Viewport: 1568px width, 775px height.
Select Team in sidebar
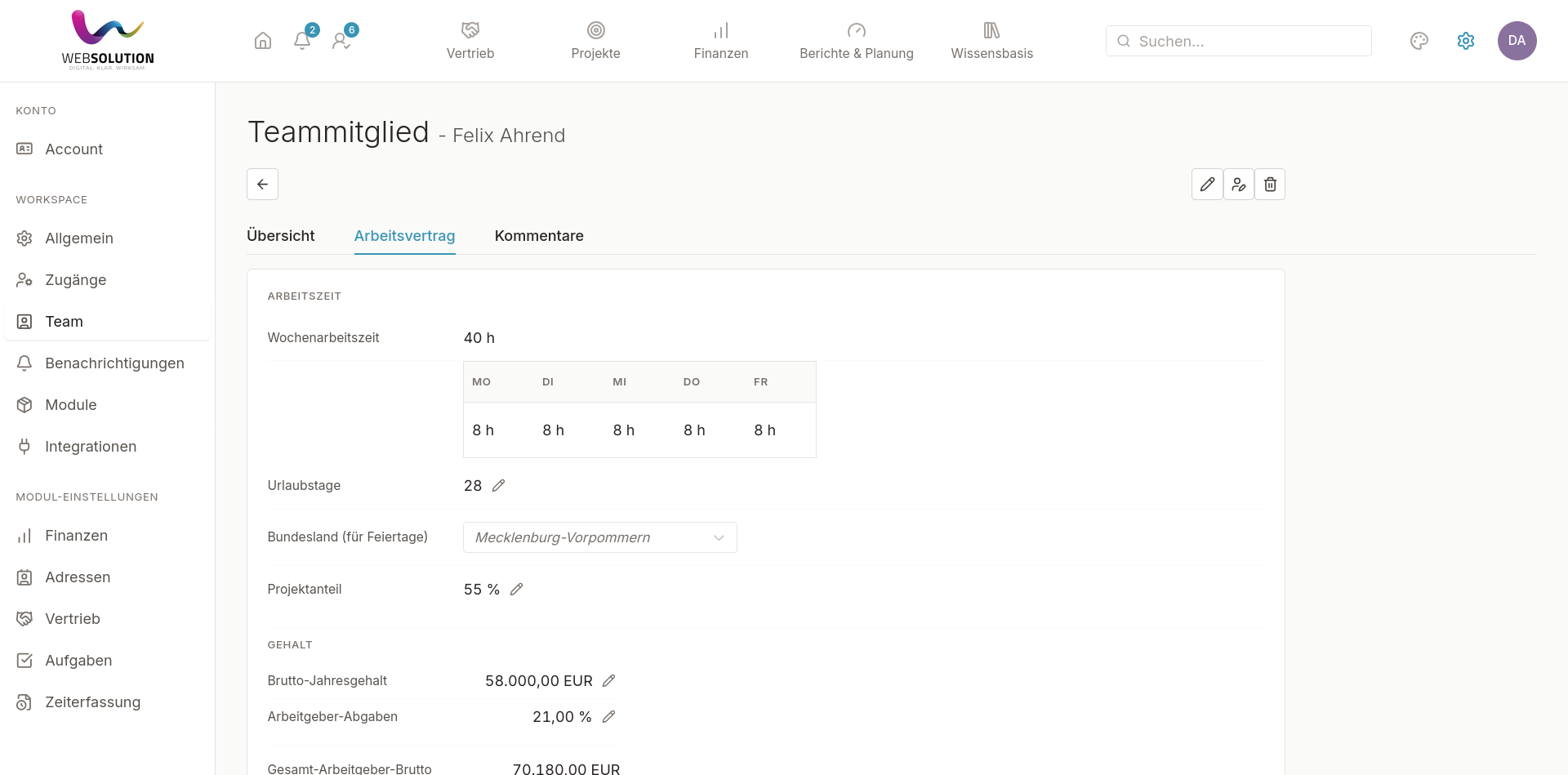click(x=107, y=322)
